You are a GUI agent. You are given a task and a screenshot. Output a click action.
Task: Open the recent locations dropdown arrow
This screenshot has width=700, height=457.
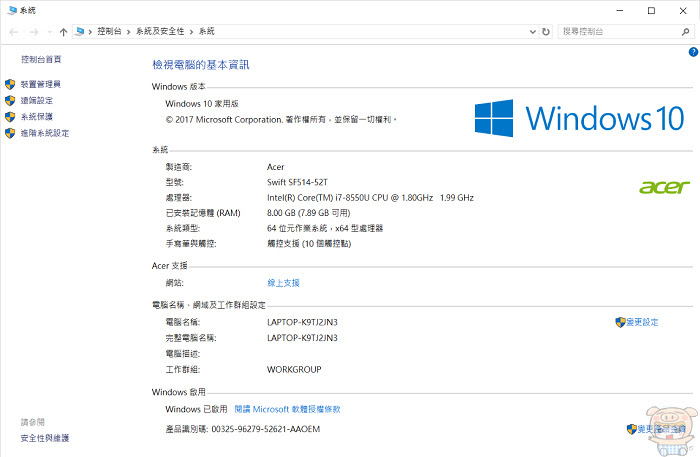pyautogui.click(x=49, y=32)
